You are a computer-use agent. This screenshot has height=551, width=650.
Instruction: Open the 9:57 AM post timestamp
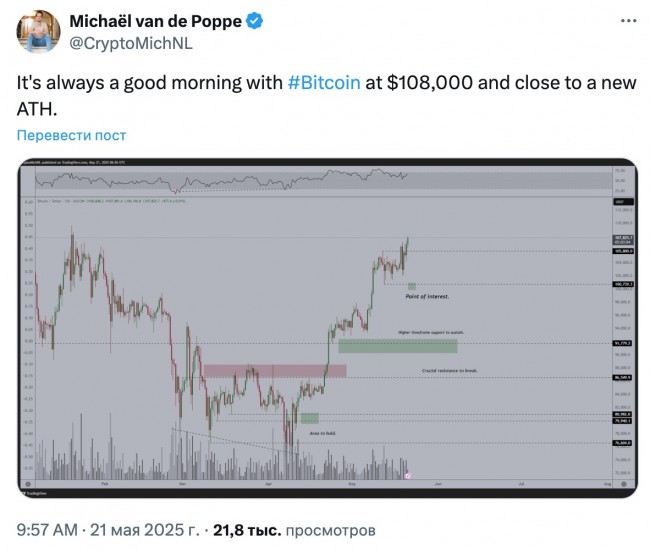tap(47, 530)
